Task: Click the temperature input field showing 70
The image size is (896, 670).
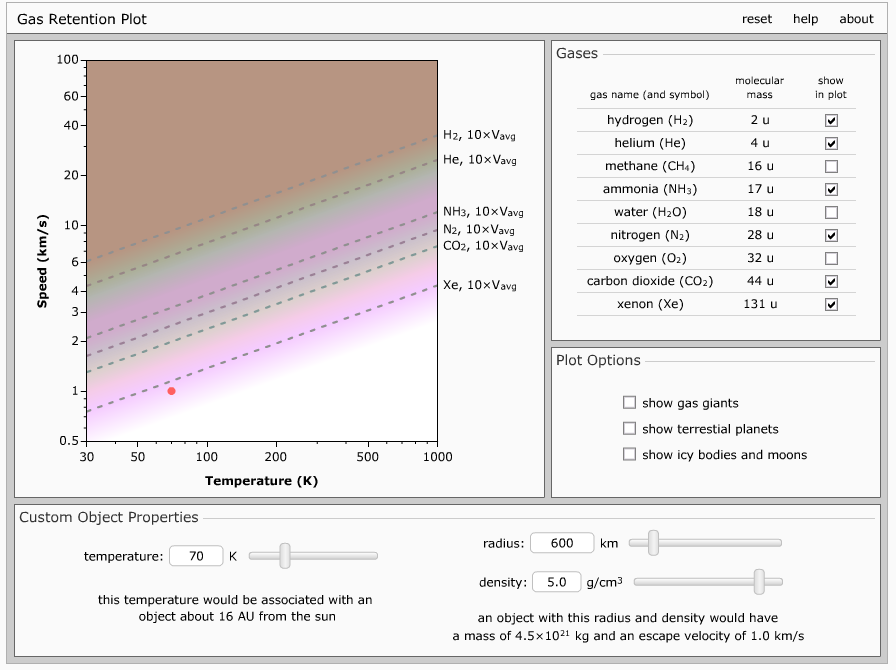Action: (x=196, y=555)
